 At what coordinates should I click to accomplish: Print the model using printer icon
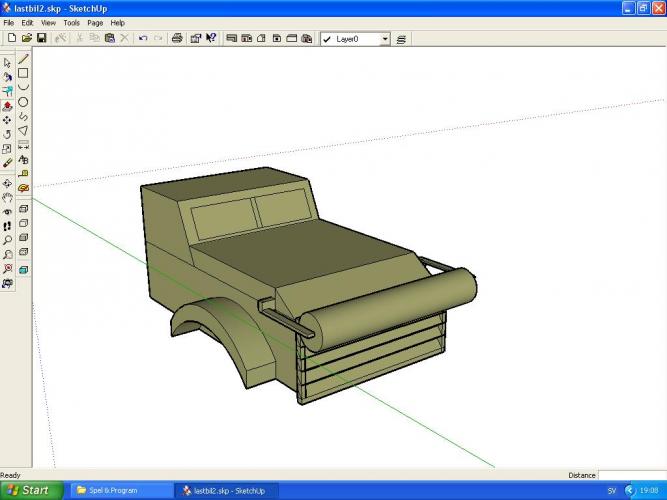pos(177,39)
